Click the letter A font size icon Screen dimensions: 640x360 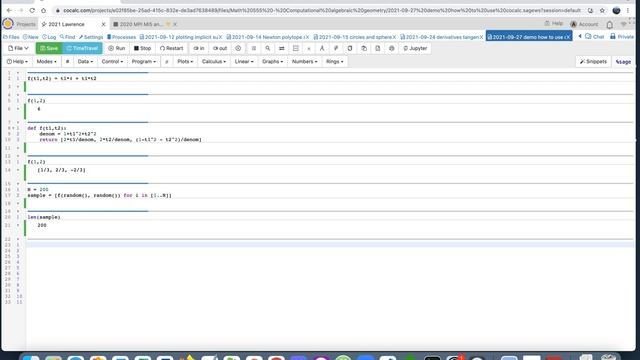(x=322, y=48)
